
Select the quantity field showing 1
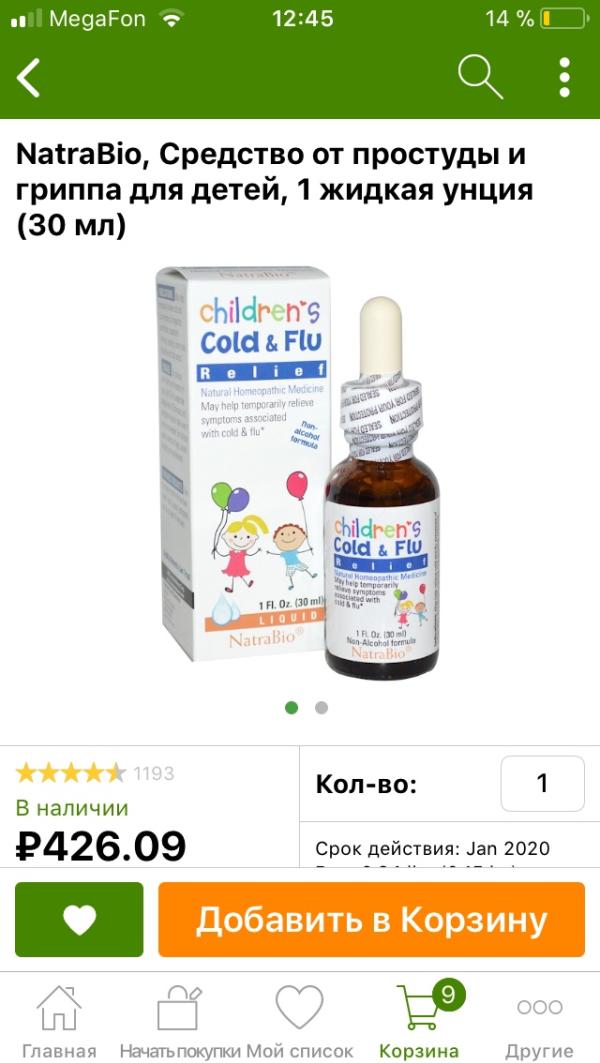(x=542, y=784)
